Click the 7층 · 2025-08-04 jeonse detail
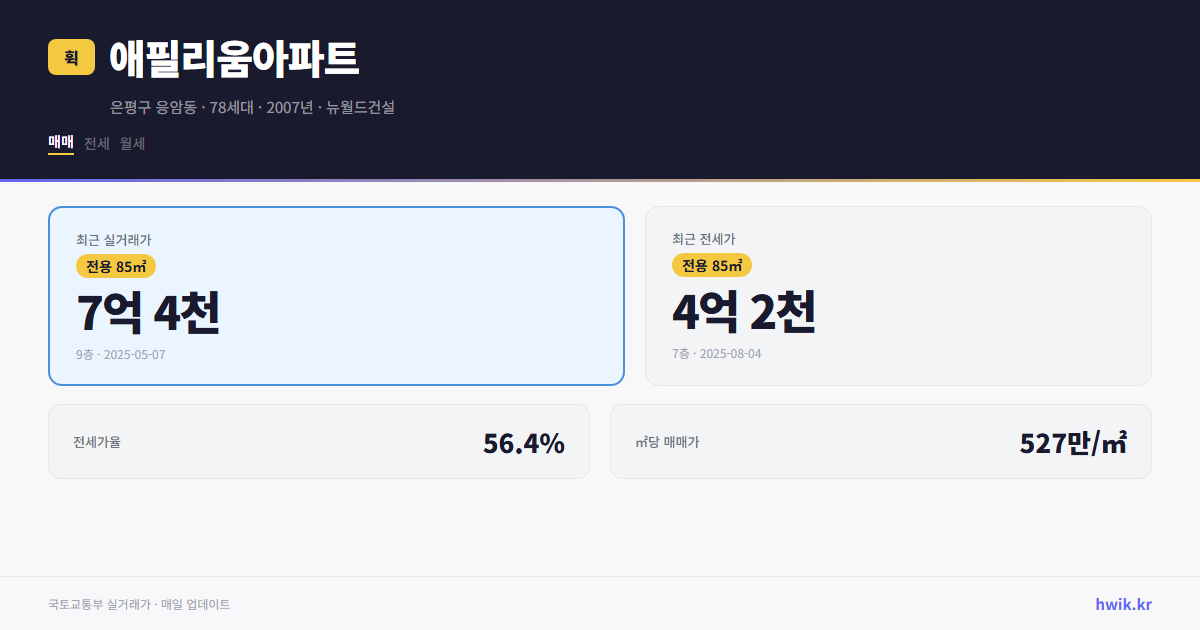The image size is (1200, 630). point(718,353)
